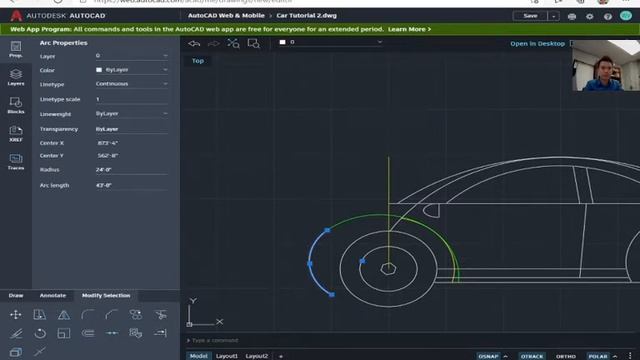Toggle OTRACK in status bar
The image size is (640, 360).
tap(532, 356)
